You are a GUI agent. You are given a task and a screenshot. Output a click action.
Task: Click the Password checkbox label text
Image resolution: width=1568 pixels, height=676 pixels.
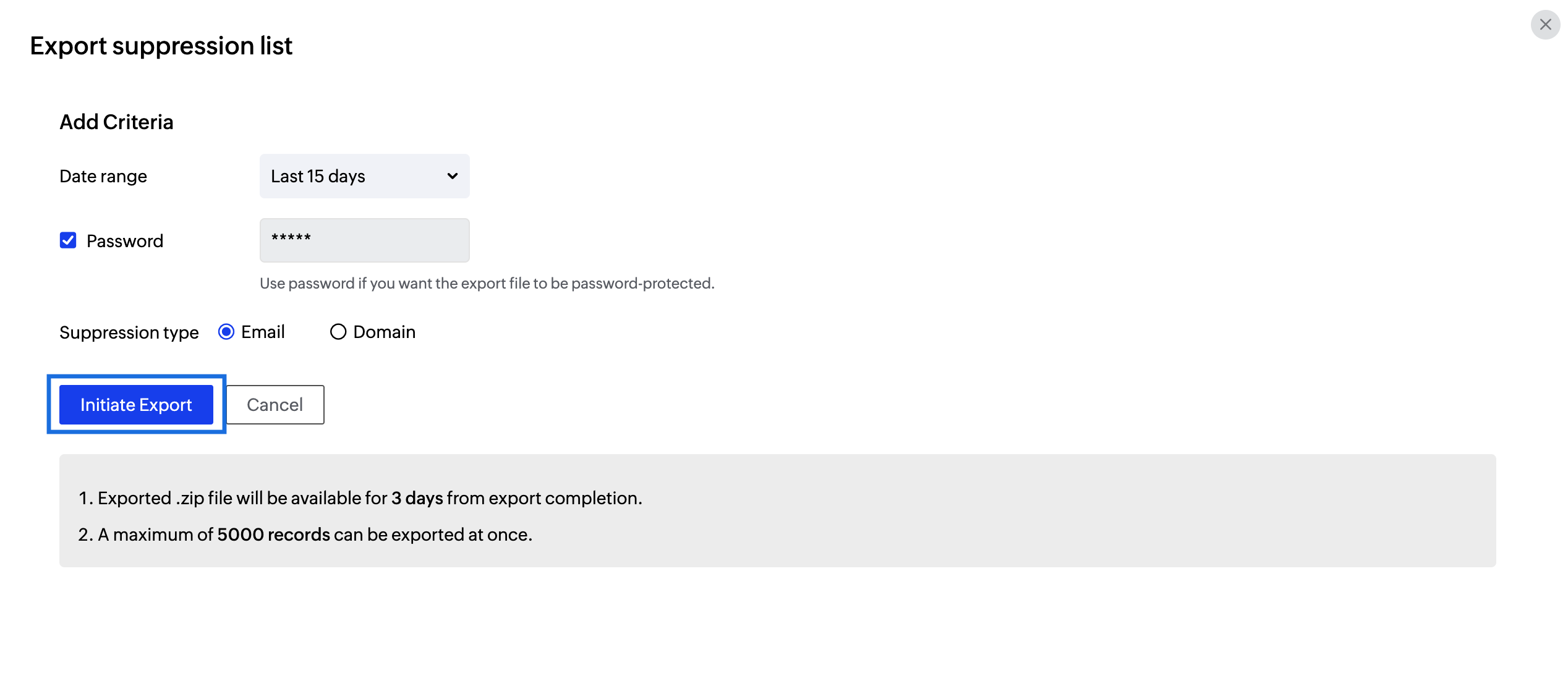[x=125, y=241]
